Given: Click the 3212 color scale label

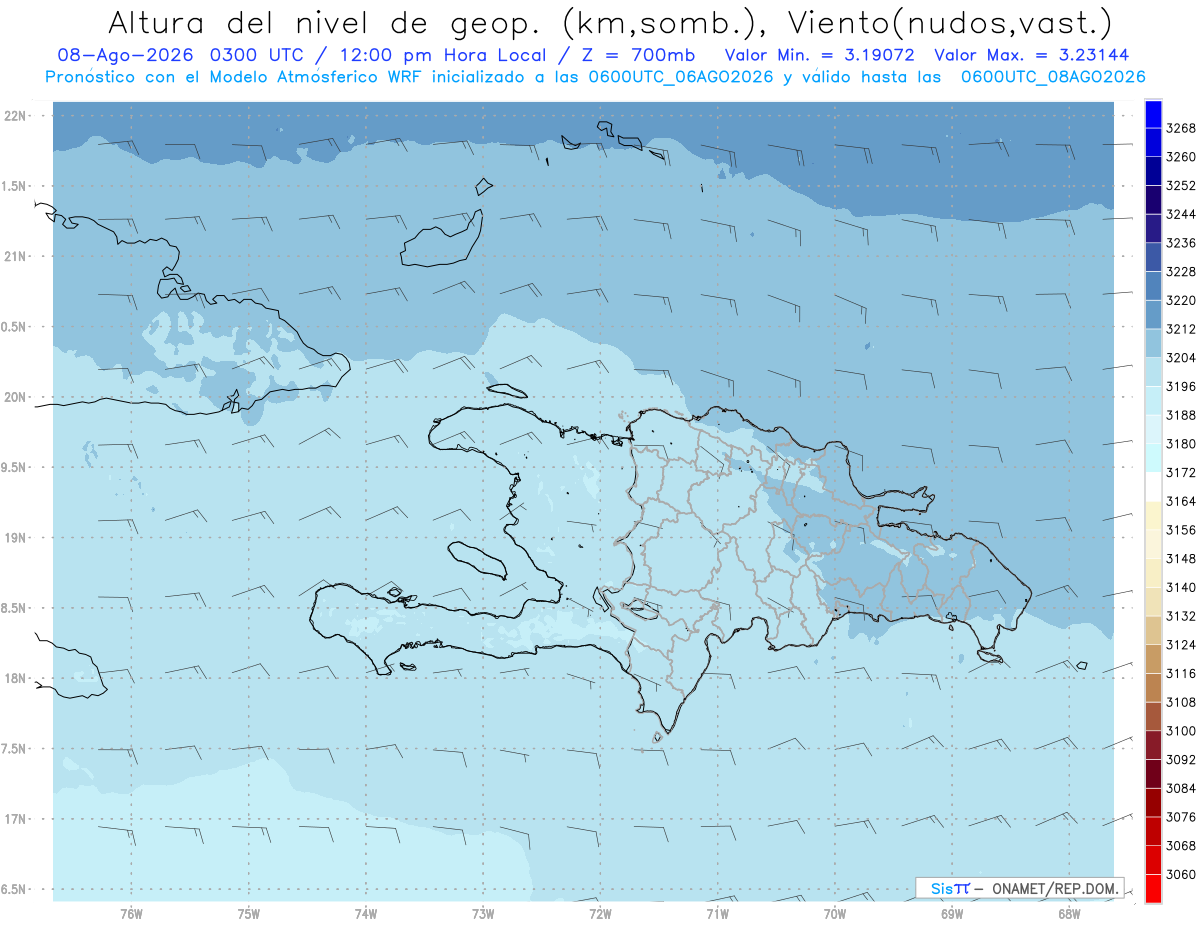Looking at the screenshot, I should click(x=1181, y=329).
